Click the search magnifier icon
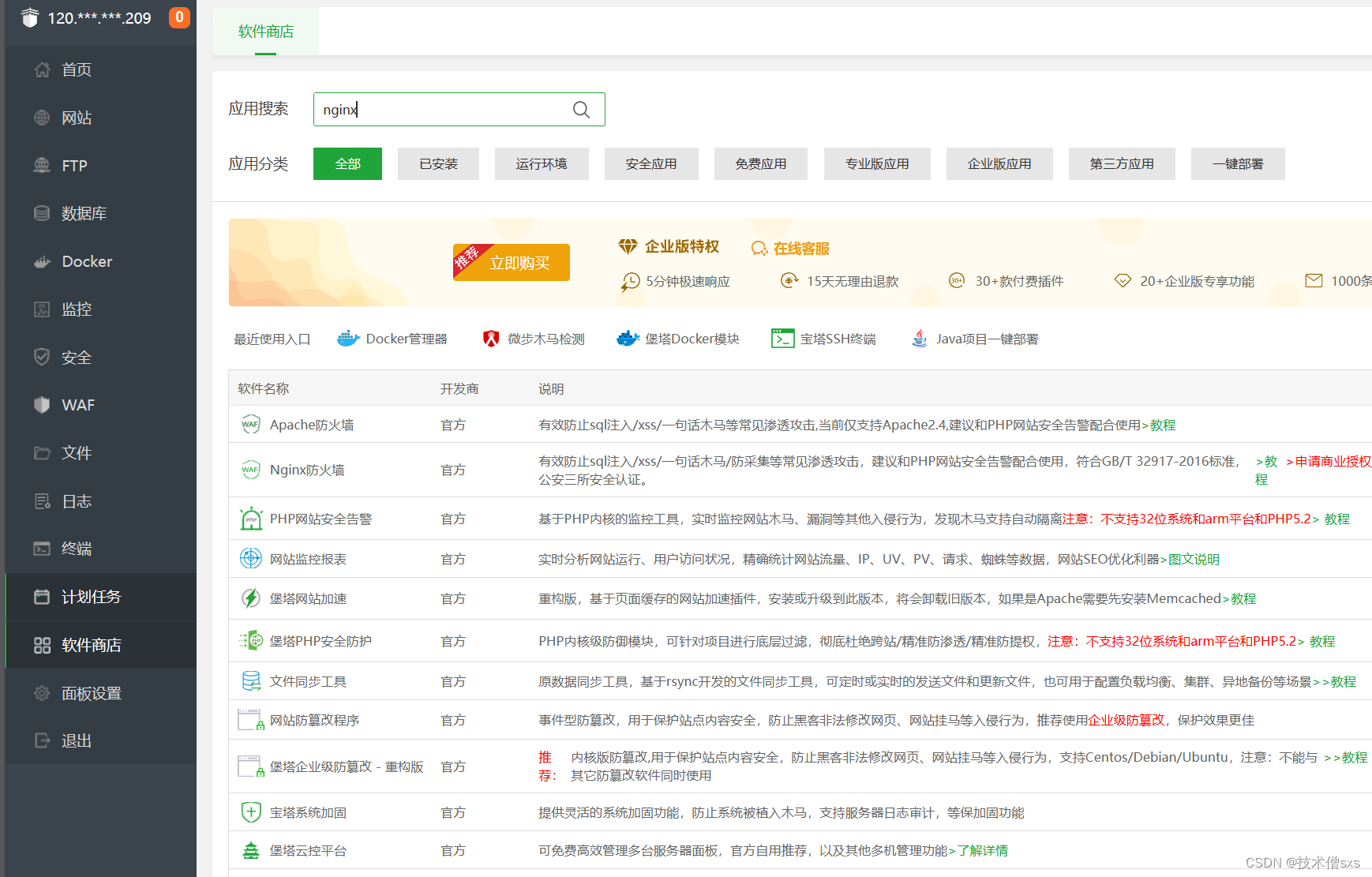Image resolution: width=1372 pixels, height=877 pixels. 581,110
